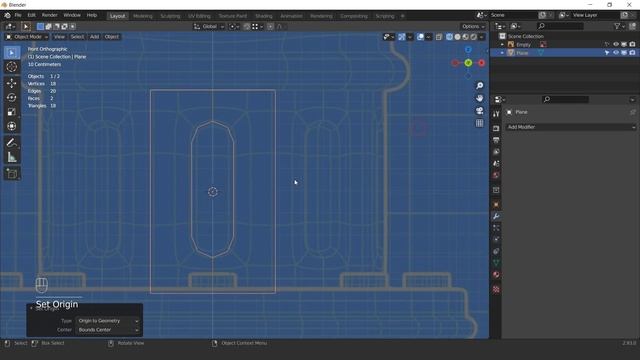Viewport: 640px width, 360px height.
Task: Open Set Origin Center dropdown
Action: coord(108,330)
